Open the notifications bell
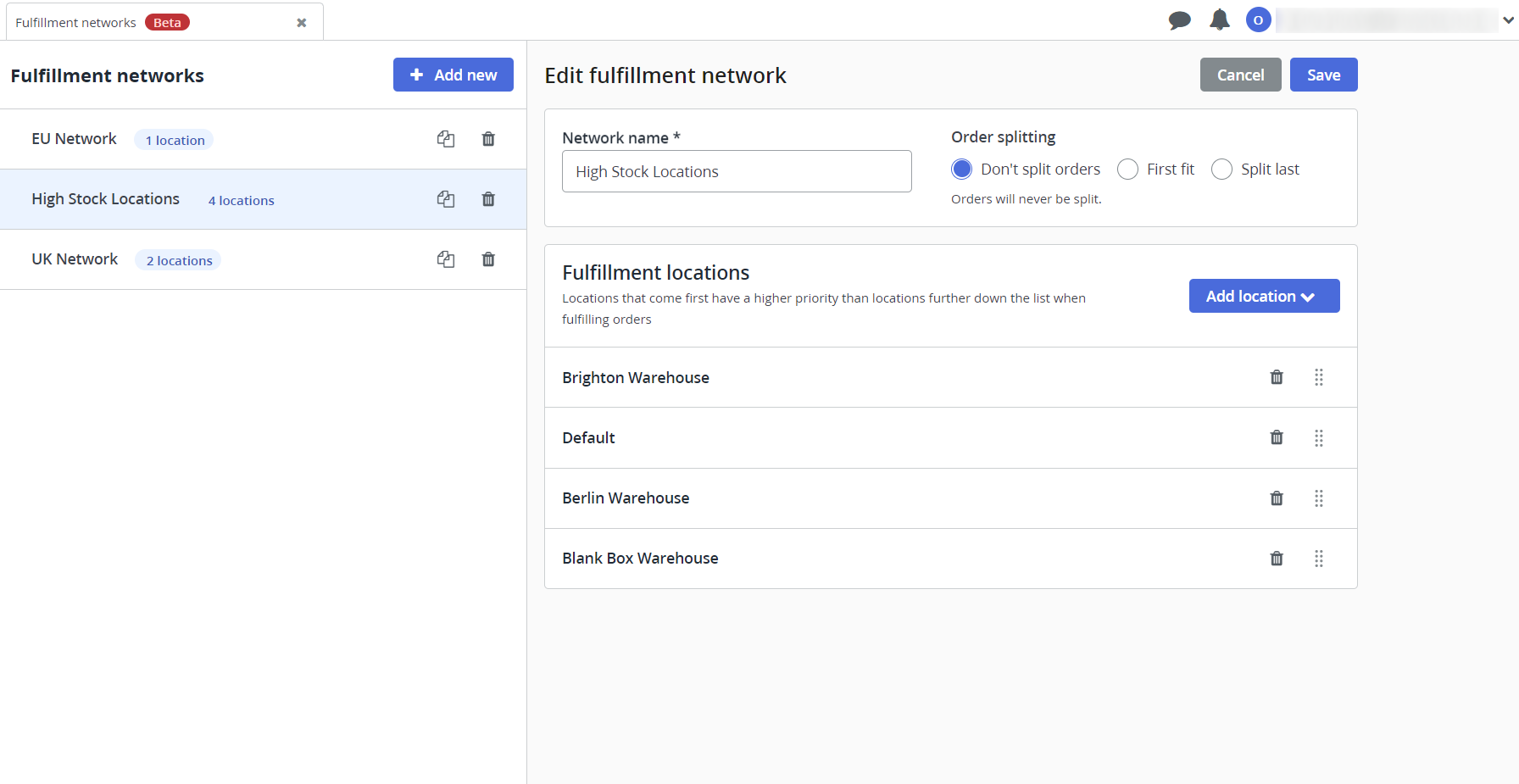Viewport: 1519px width, 784px height. click(x=1219, y=20)
